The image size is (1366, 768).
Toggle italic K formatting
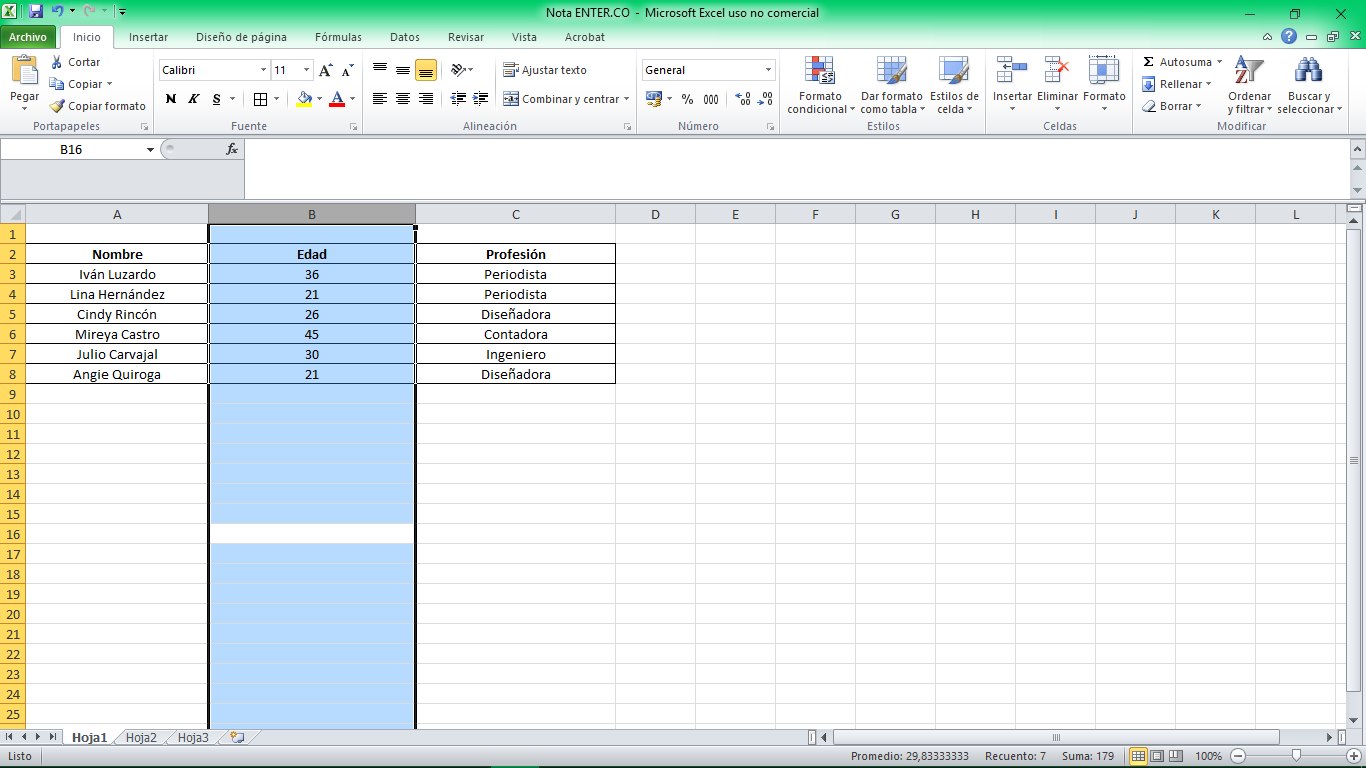point(193,99)
